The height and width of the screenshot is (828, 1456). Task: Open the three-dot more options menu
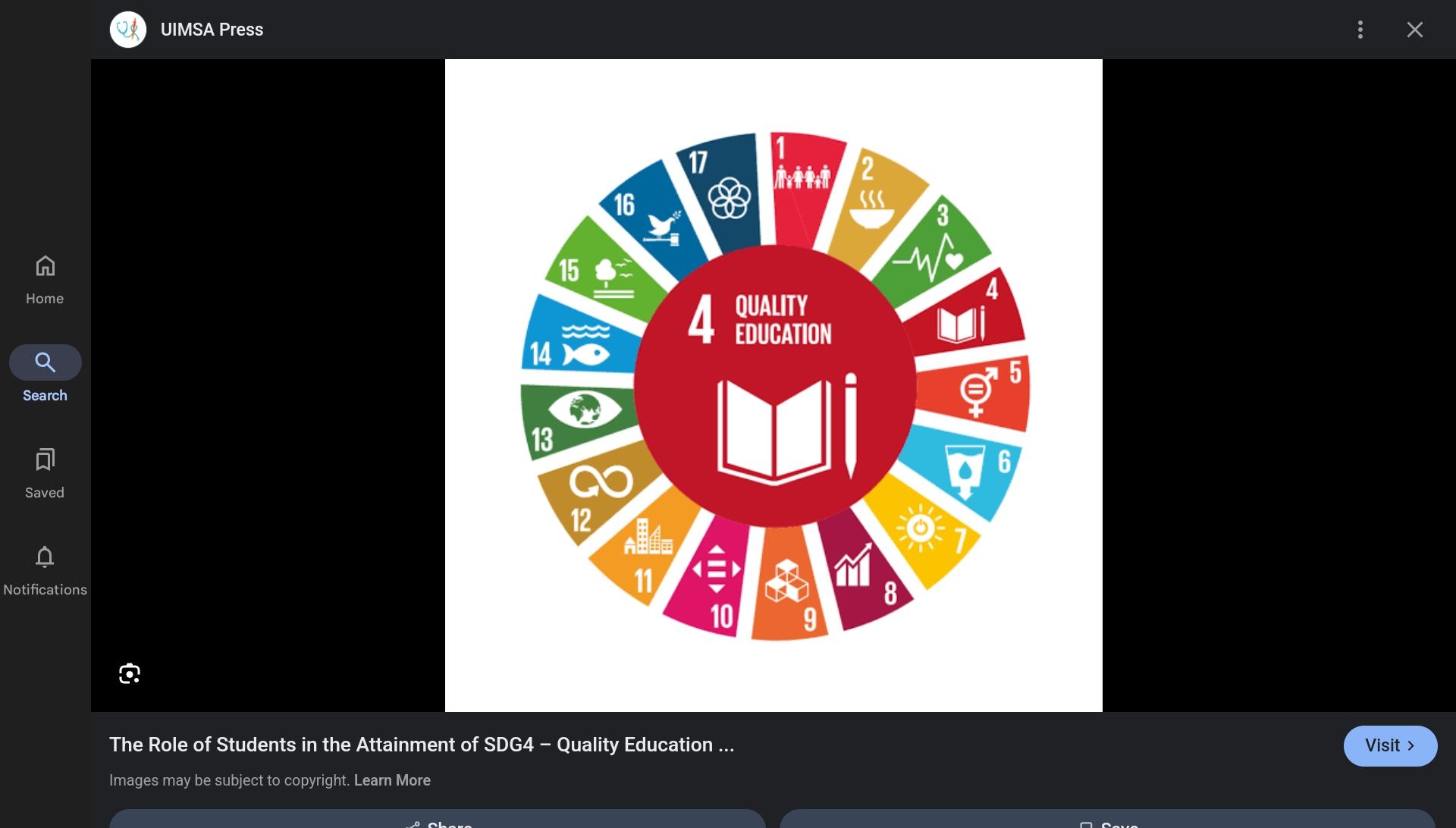[1360, 30]
